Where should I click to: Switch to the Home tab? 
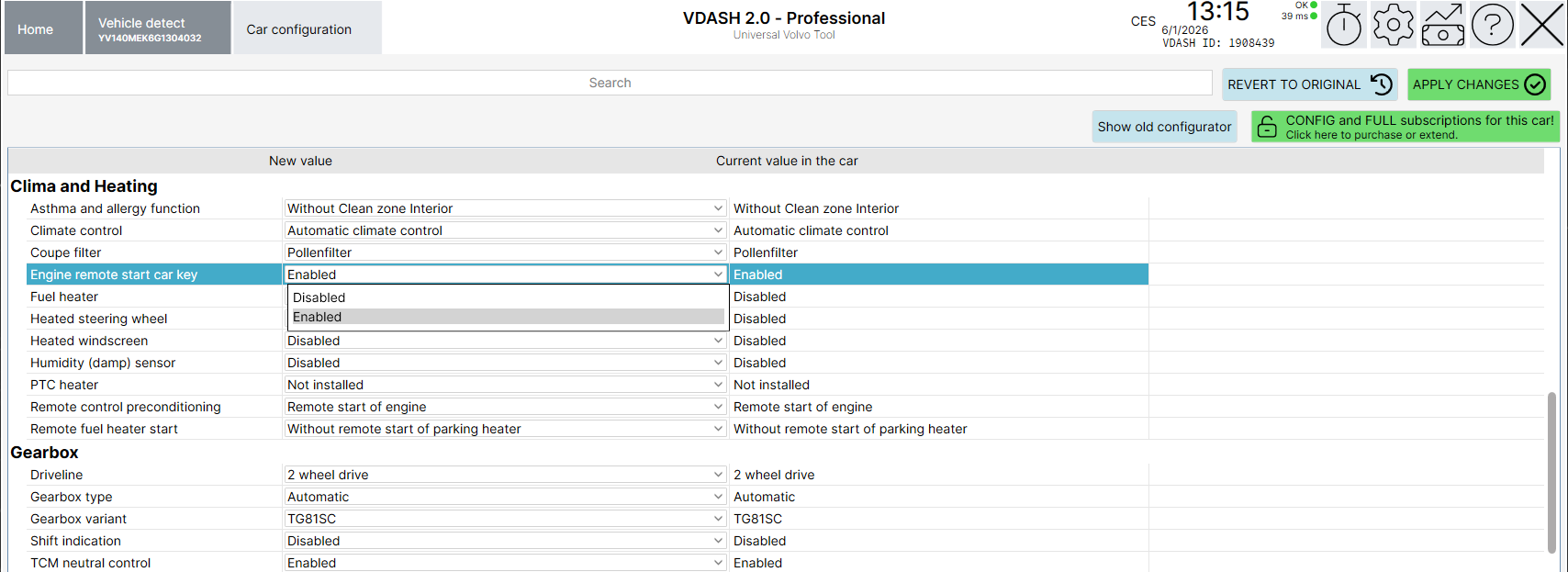[42, 28]
